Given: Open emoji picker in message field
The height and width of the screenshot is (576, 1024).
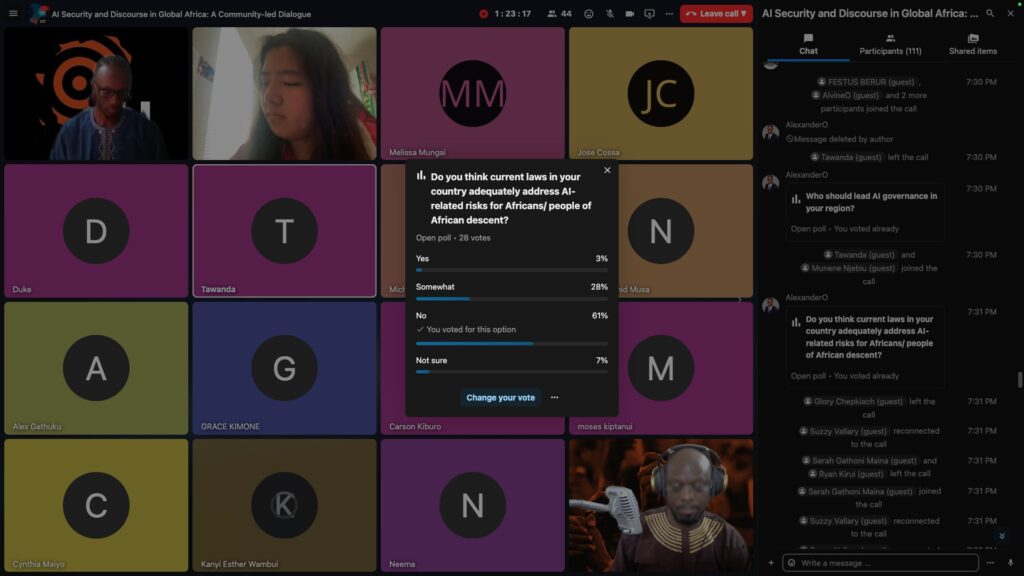Looking at the screenshot, I should (791, 563).
